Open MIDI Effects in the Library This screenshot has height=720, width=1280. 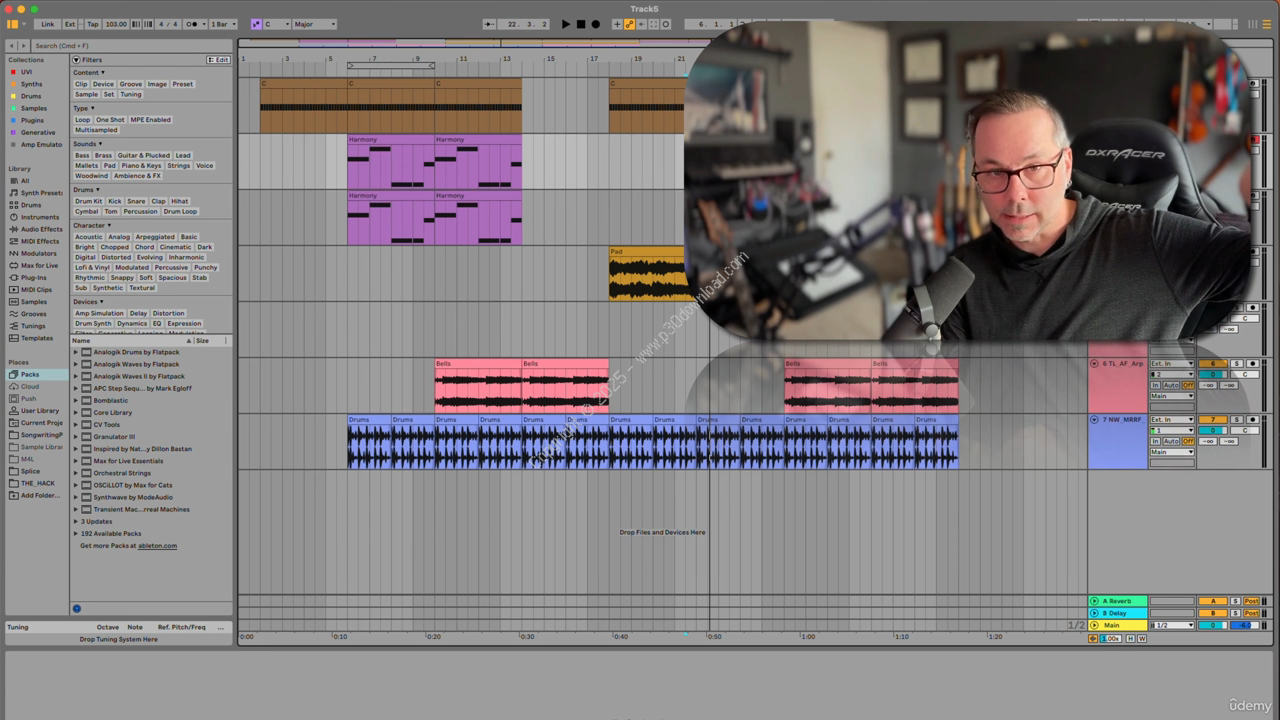pos(39,241)
